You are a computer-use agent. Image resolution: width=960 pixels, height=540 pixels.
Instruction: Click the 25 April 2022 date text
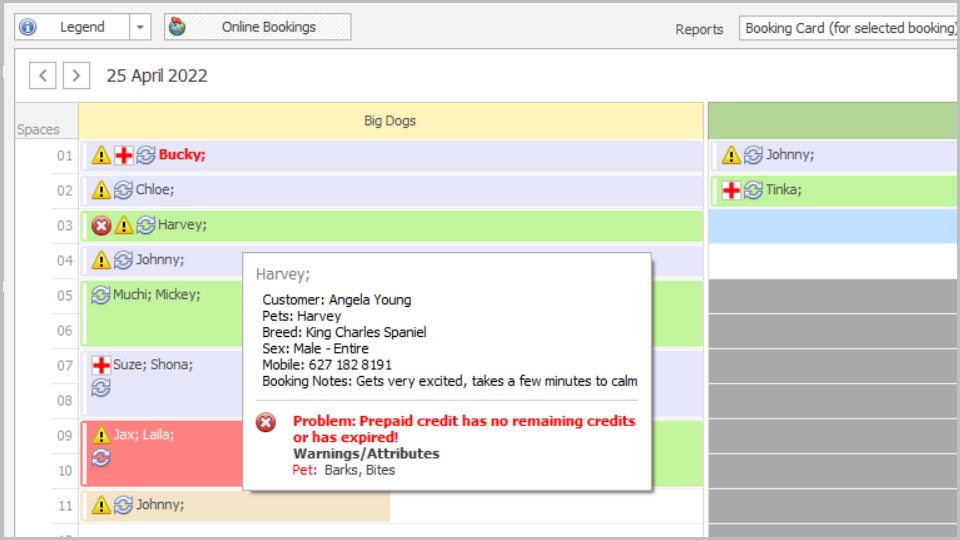(x=157, y=76)
